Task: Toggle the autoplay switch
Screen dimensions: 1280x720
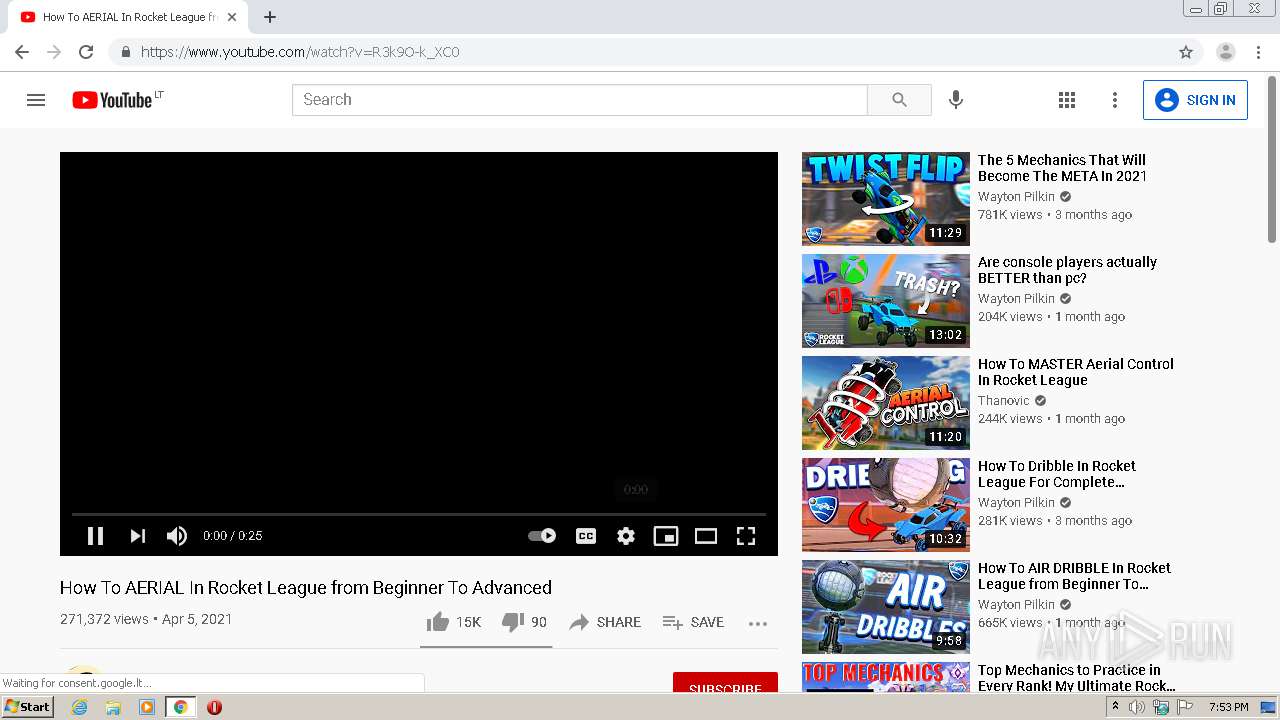Action: (542, 536)
